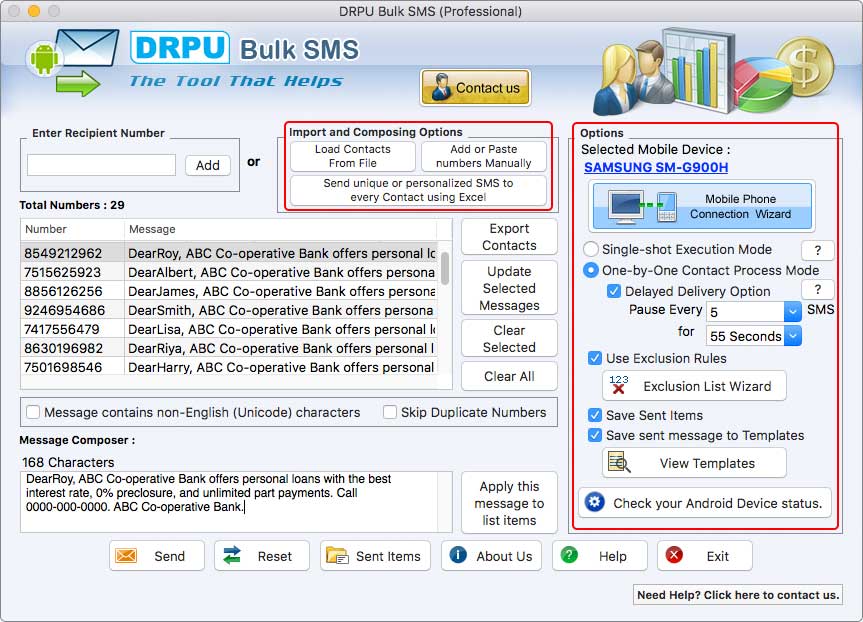Click the magnifier document icon on View Templates

coord(619,463)
